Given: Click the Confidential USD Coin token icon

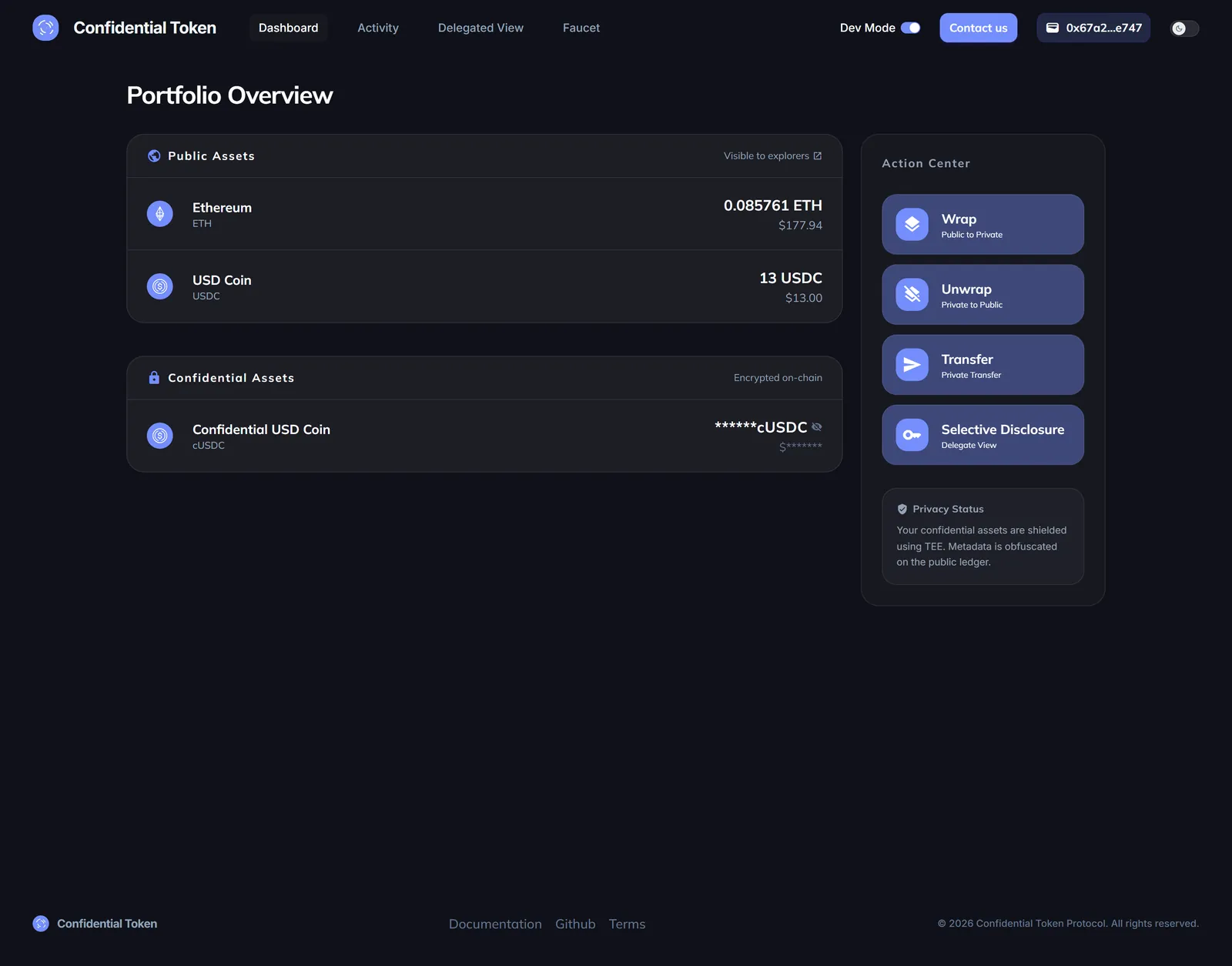Looking at the screenshot, I should click(160, 436).
